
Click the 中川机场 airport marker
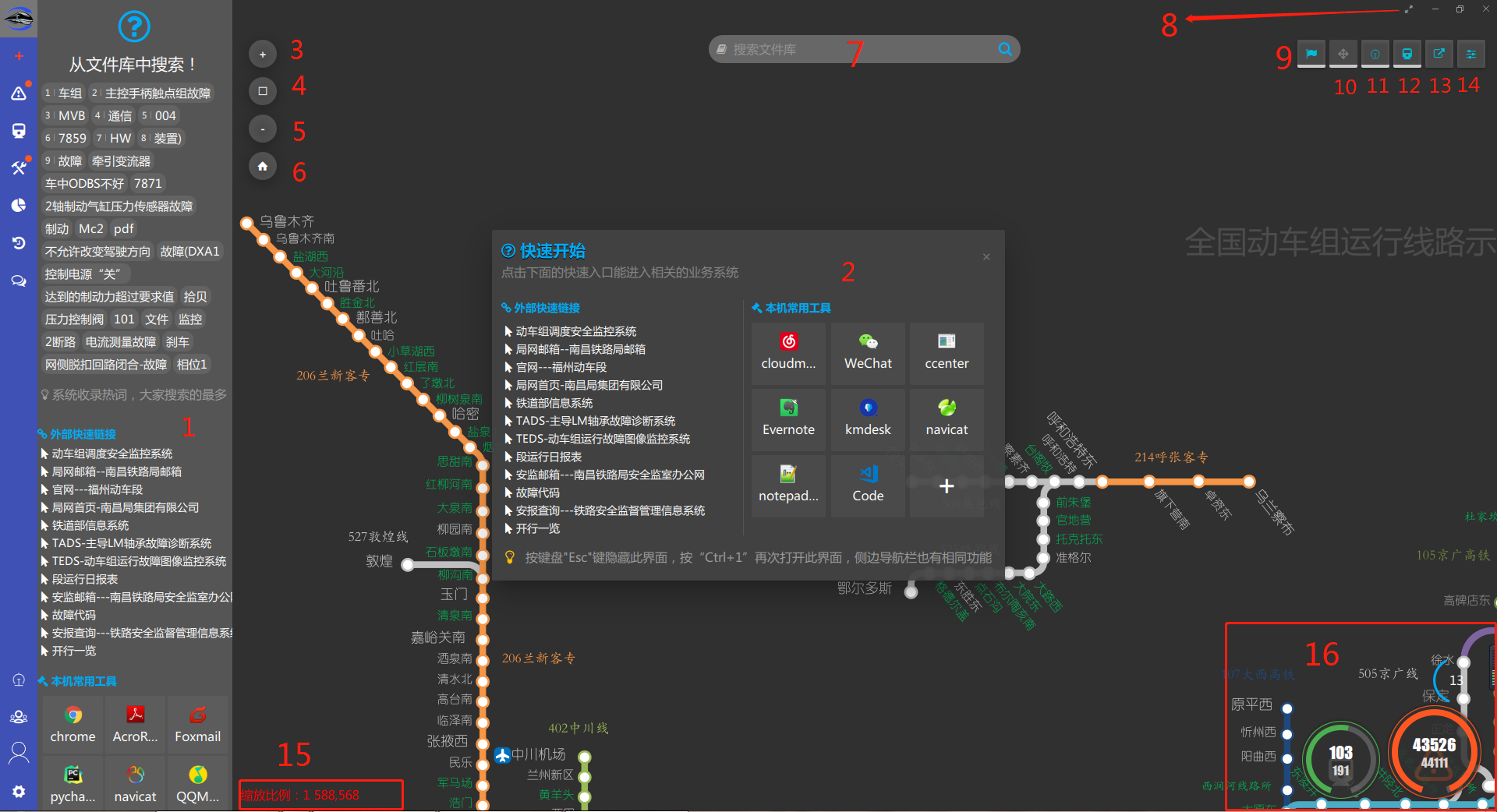point(503,755)
